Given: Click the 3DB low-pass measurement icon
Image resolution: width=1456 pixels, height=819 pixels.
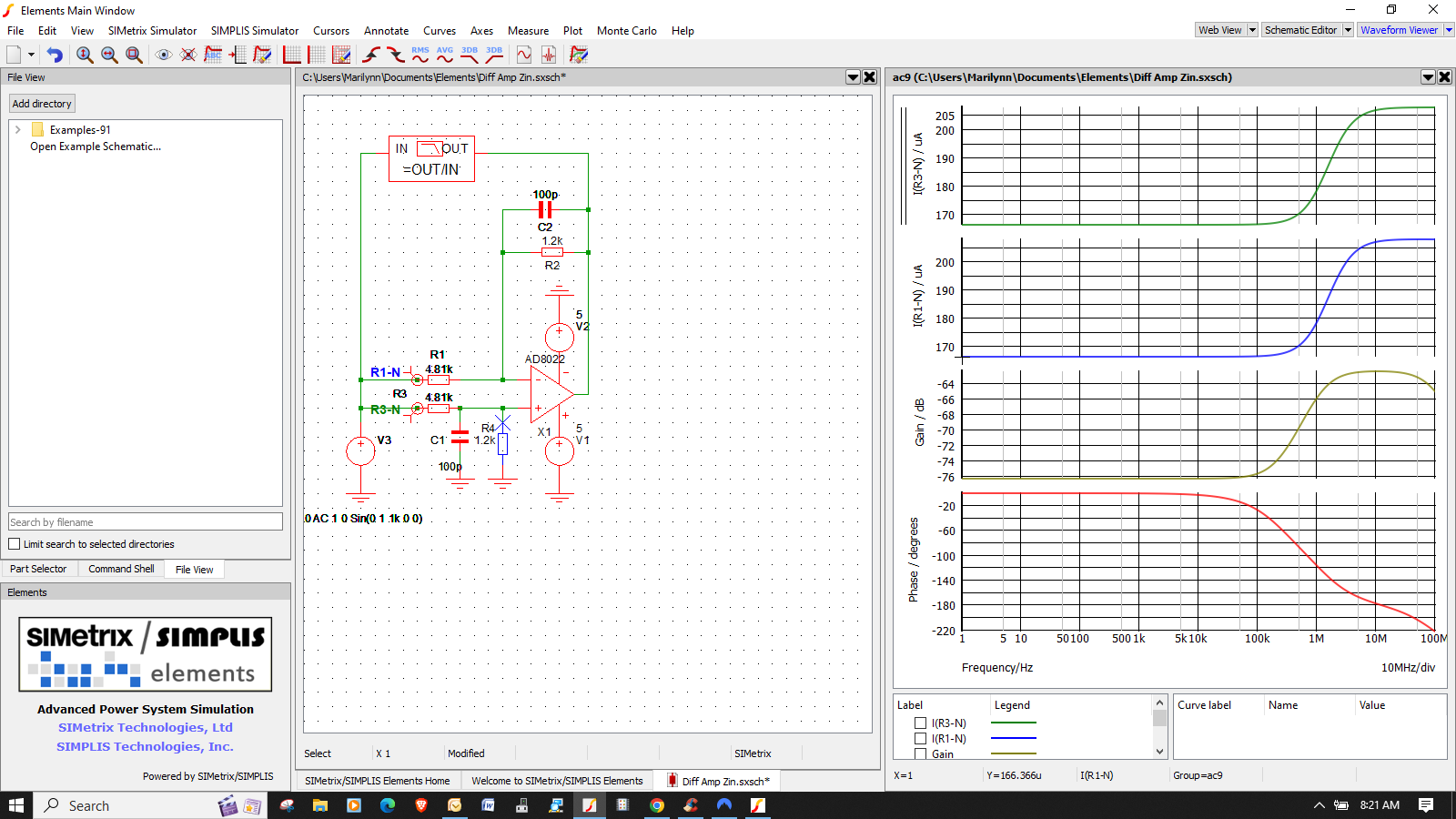Looking at the screenshot, I should [470, 55].
